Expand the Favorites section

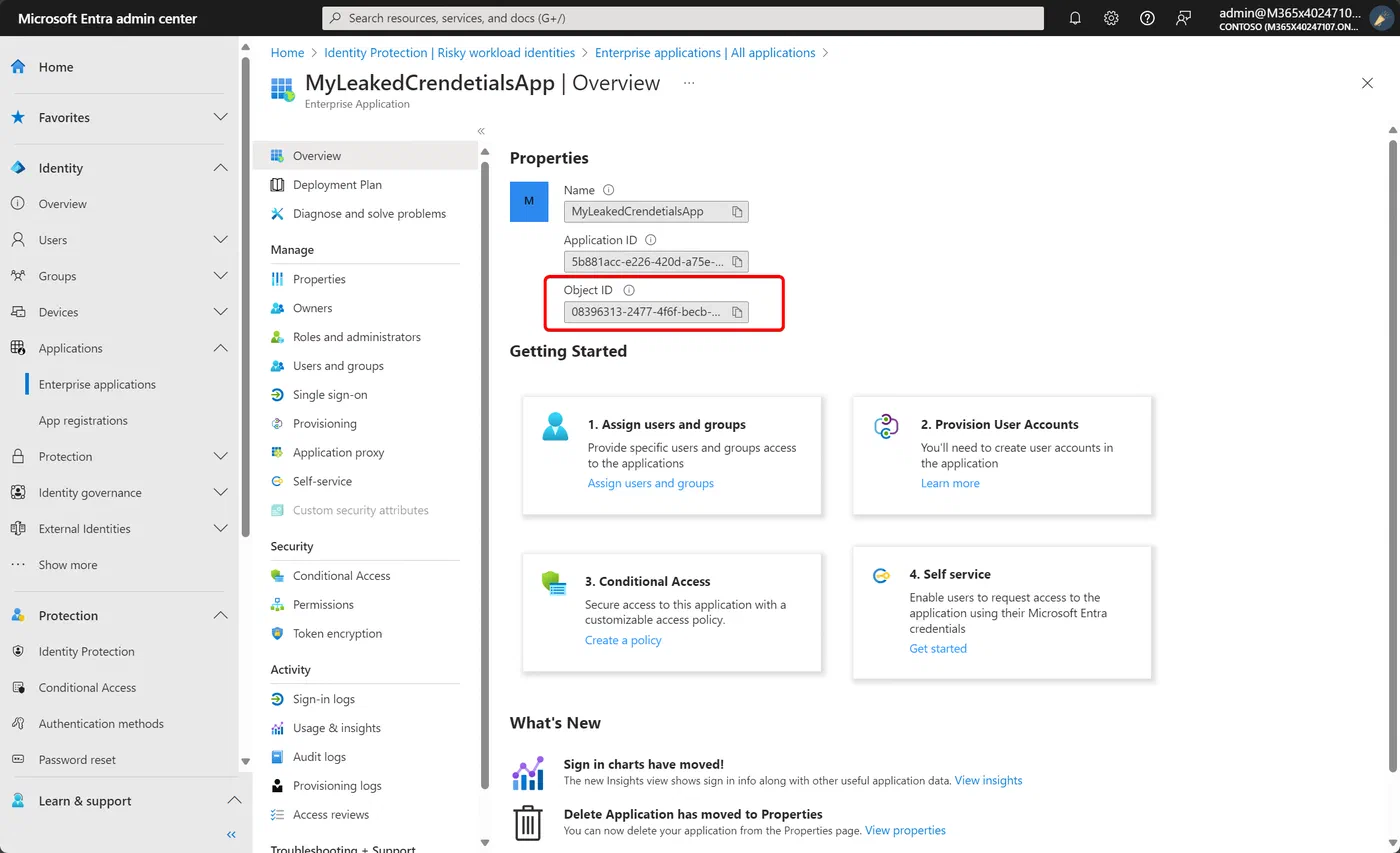pyautogui.click(x=221, y=118)
